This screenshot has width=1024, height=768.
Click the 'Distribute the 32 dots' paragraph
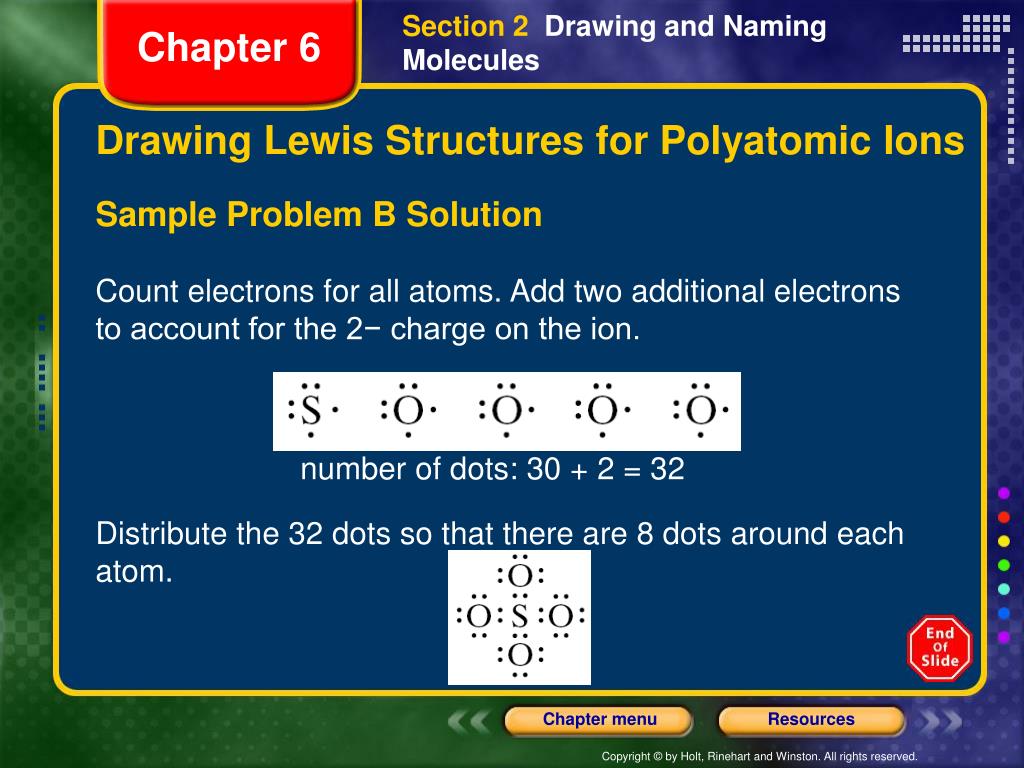[500, 552]
